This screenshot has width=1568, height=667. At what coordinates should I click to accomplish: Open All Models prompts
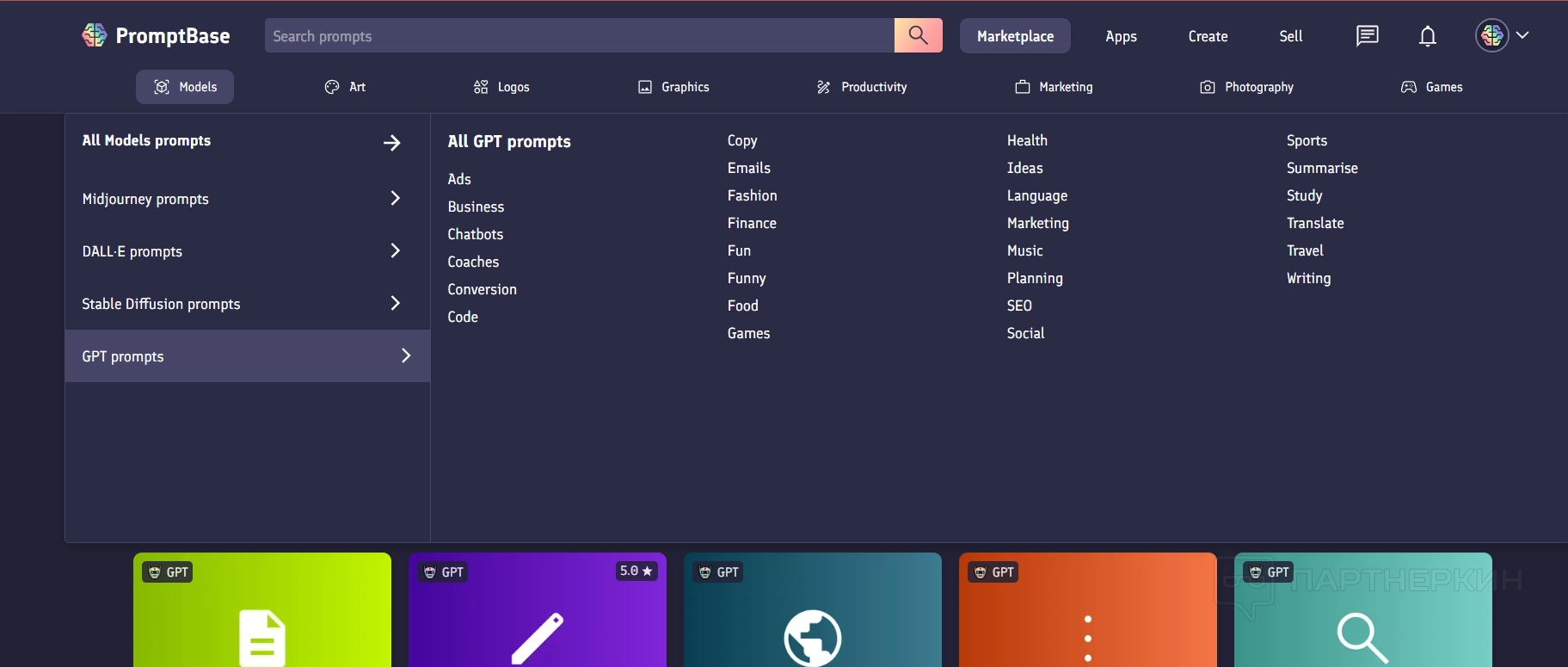tap(146, 140)
